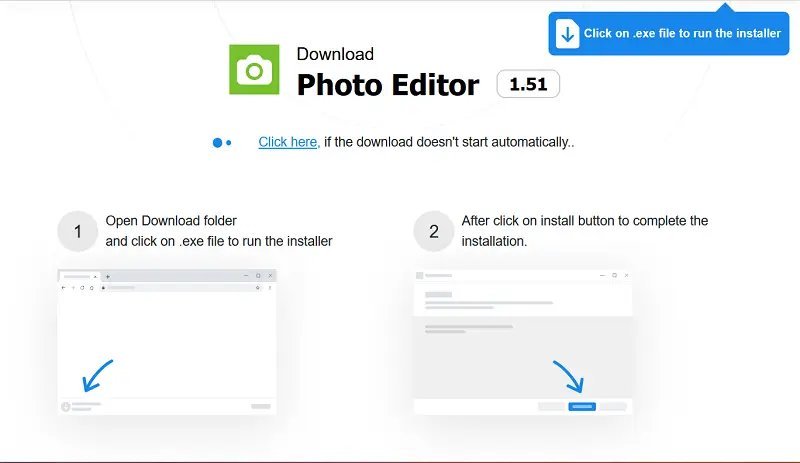Click back arrow in the browser illustration
Viewport: 800px width, 463px height.
[x=64, y=287]
